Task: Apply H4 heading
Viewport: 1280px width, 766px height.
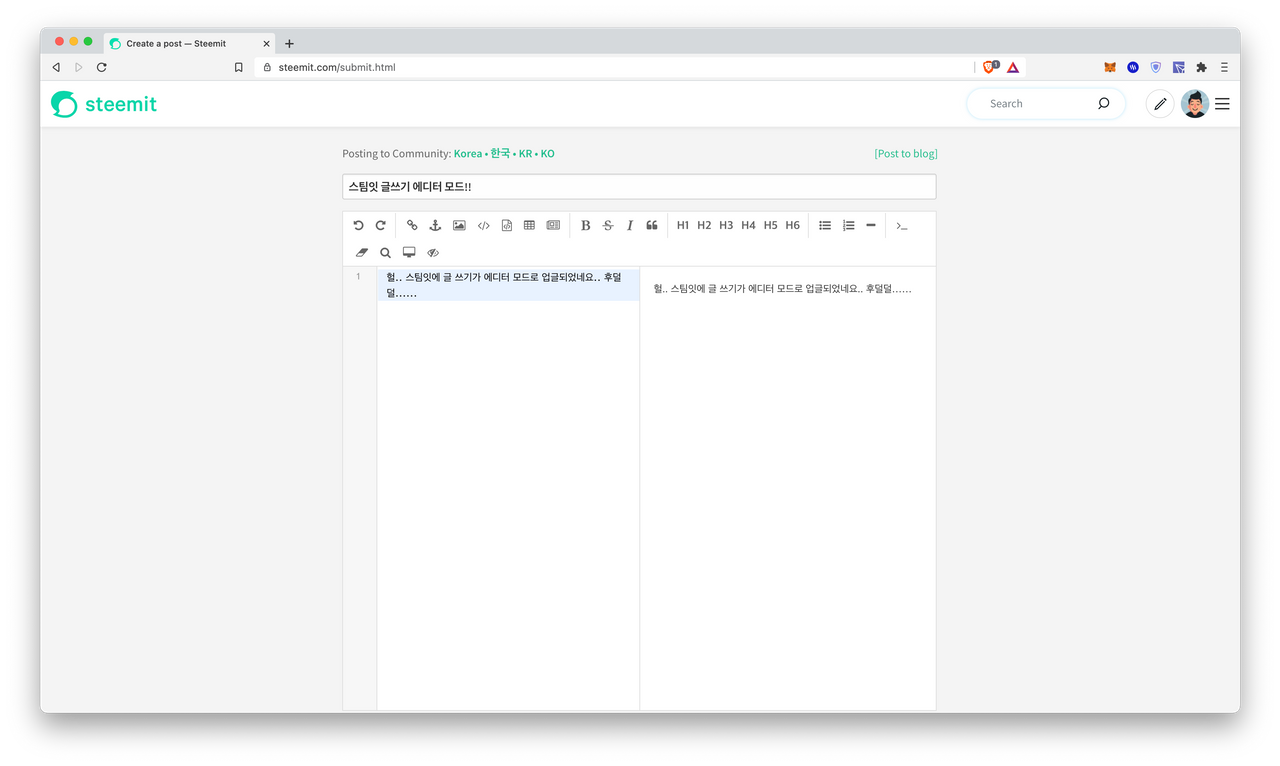Action: [748, 226]
